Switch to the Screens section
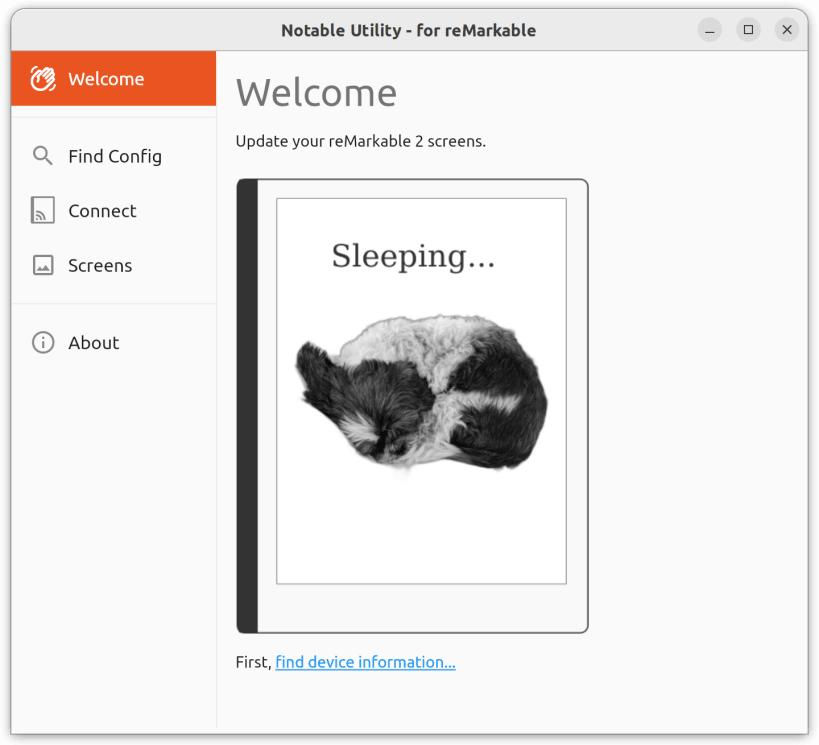 (x=113, y=265)
